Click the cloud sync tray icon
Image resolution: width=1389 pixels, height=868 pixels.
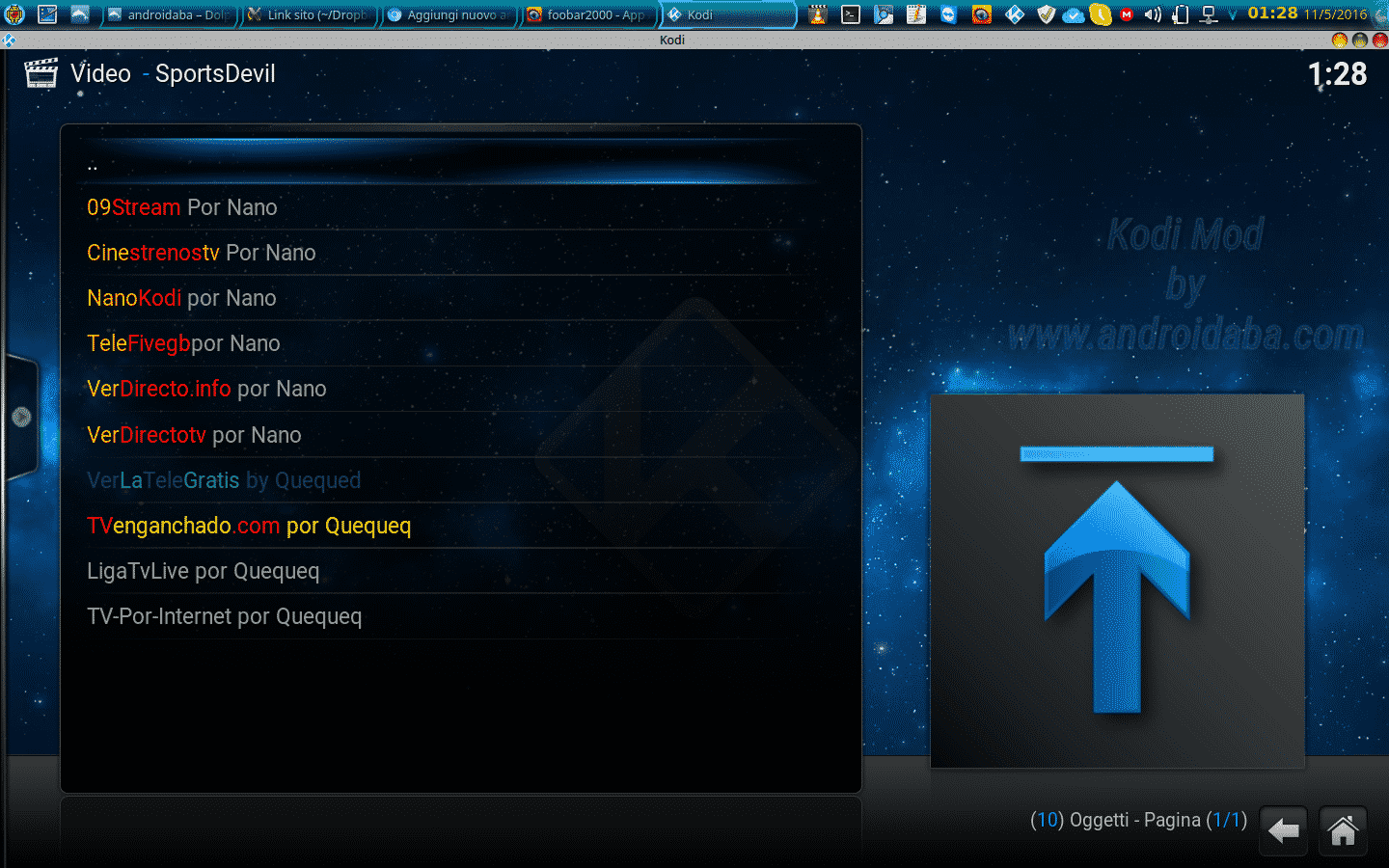click(x=1073, y=14)
